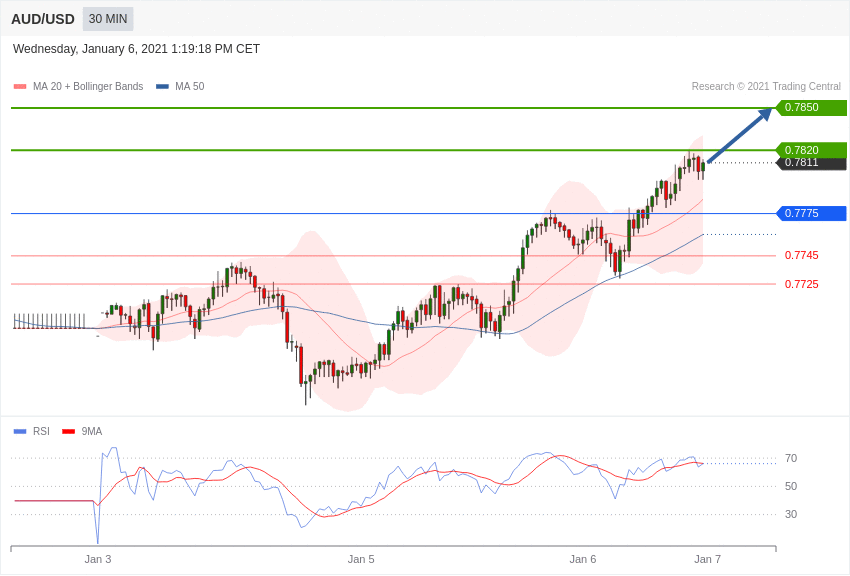This screenshot has height=576, width=850.
Task: Toggle the MA 20 + Bollinger Bands legend
Action: pos(79,86)
